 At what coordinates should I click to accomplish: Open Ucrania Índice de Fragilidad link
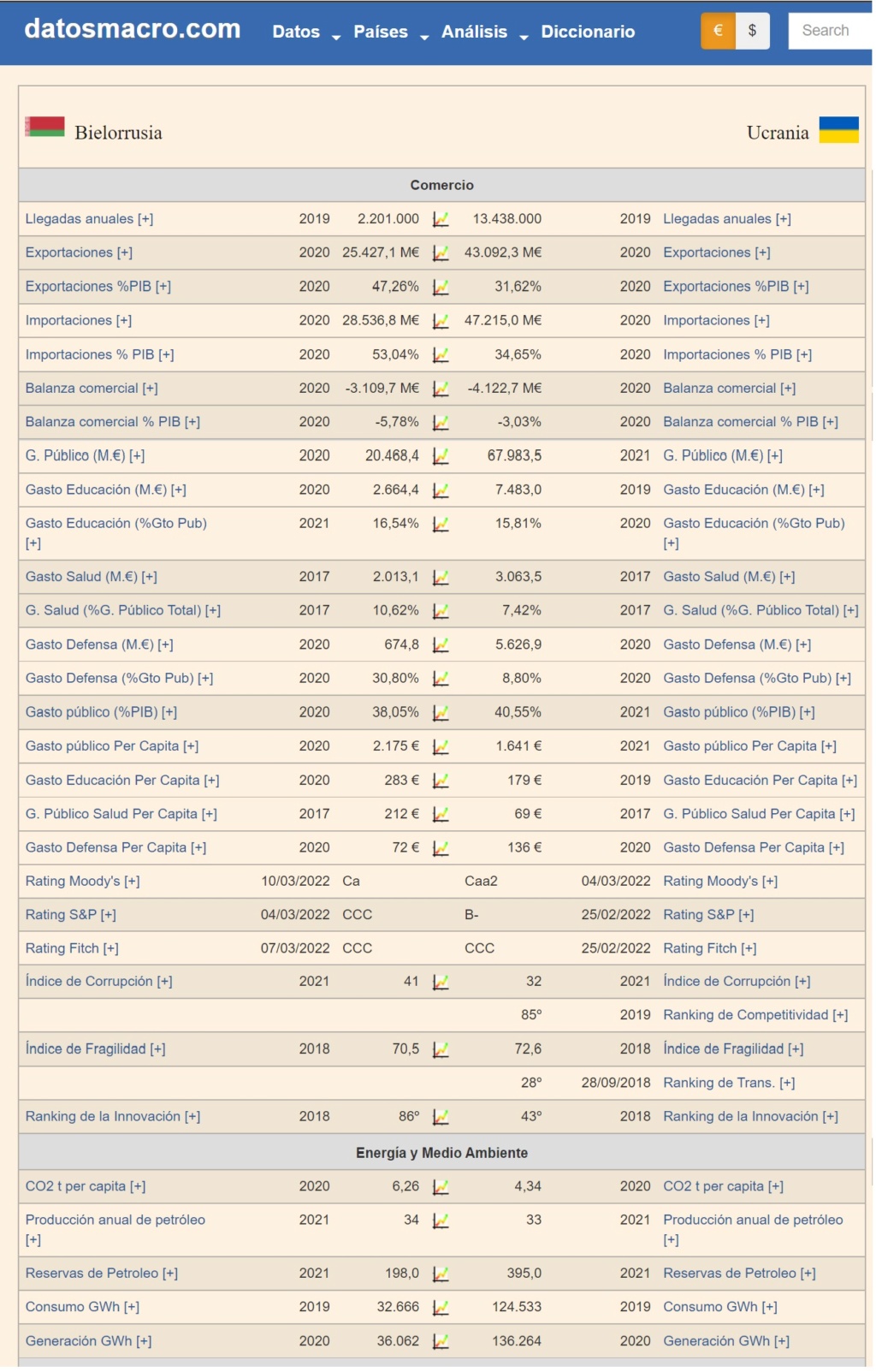[735, 1051]
